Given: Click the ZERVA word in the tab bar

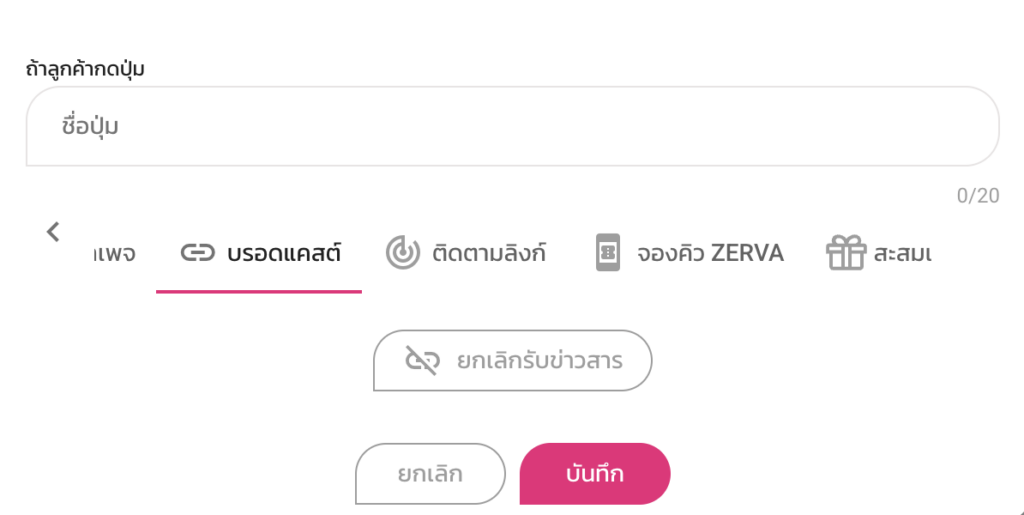Looking at the screenshot, I should pyautogui.click(x=747, y=253).
